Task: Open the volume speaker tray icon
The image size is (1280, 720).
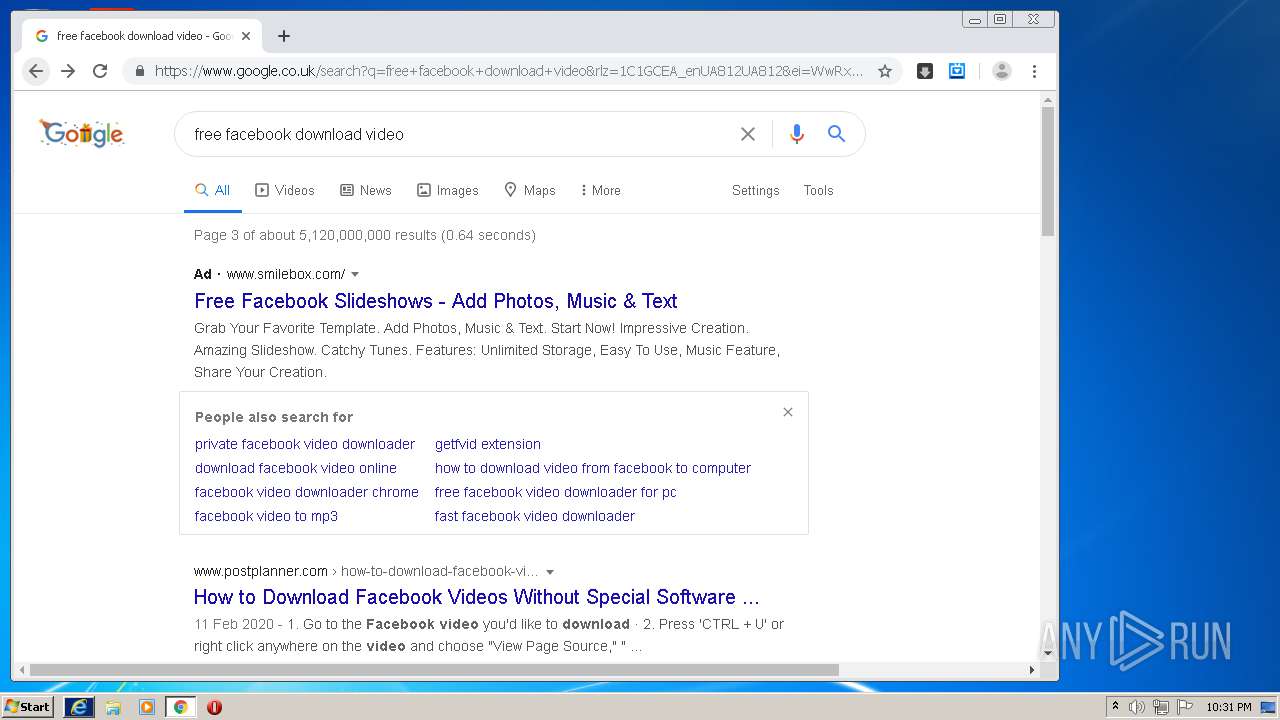Action: pyautogui.click(x=1137, y=707)
